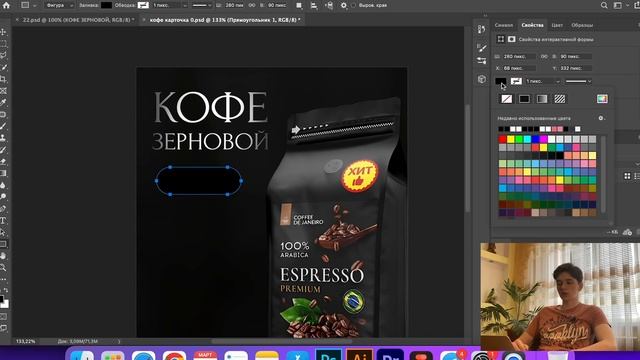Open the Фигура tool mode dropdown
Image resolution: width=640 pixels, height=360 pixels.
[x=60, y=5]
